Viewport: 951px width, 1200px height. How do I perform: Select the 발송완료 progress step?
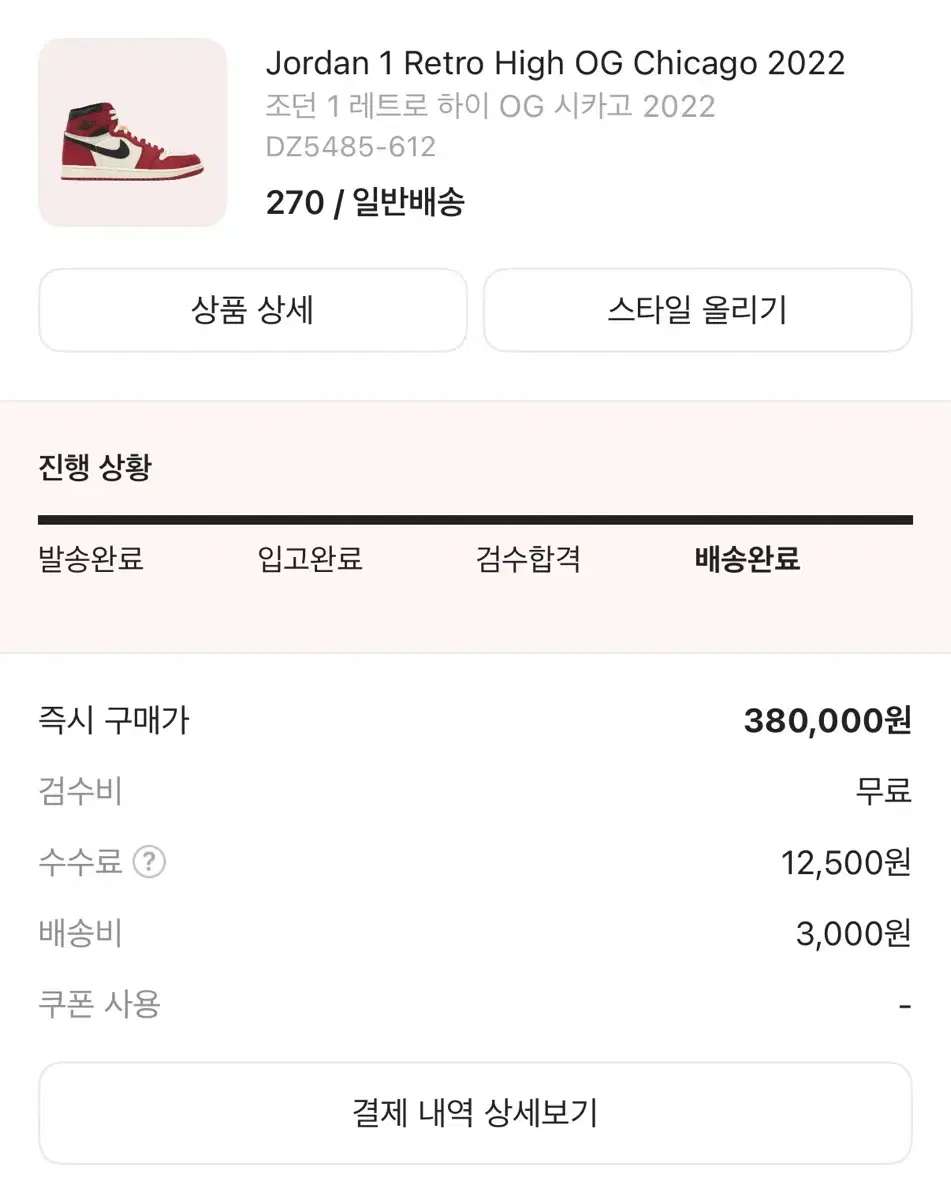(x=91, y=559)
